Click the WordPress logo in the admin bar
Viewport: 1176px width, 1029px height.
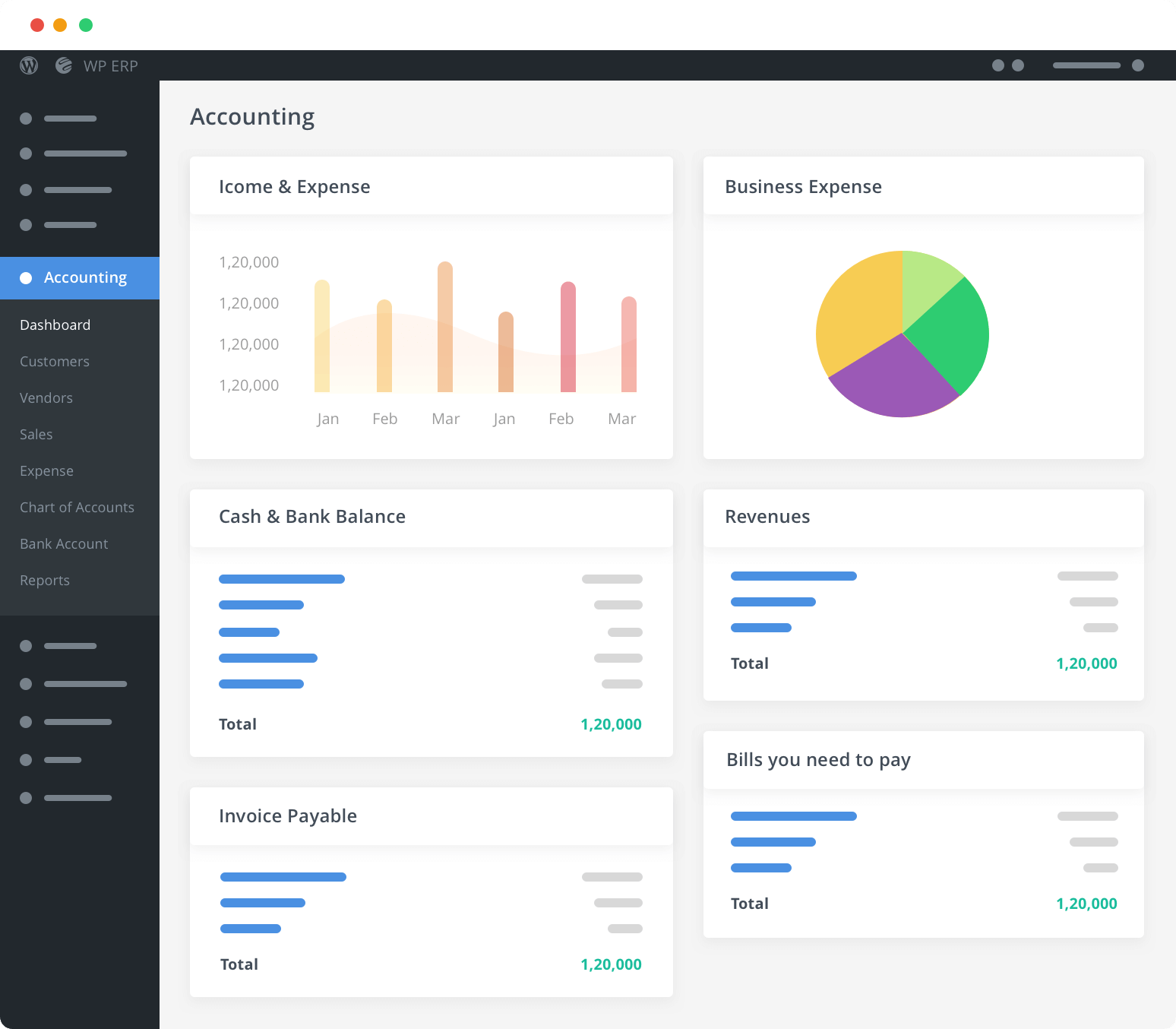point(30,65)
